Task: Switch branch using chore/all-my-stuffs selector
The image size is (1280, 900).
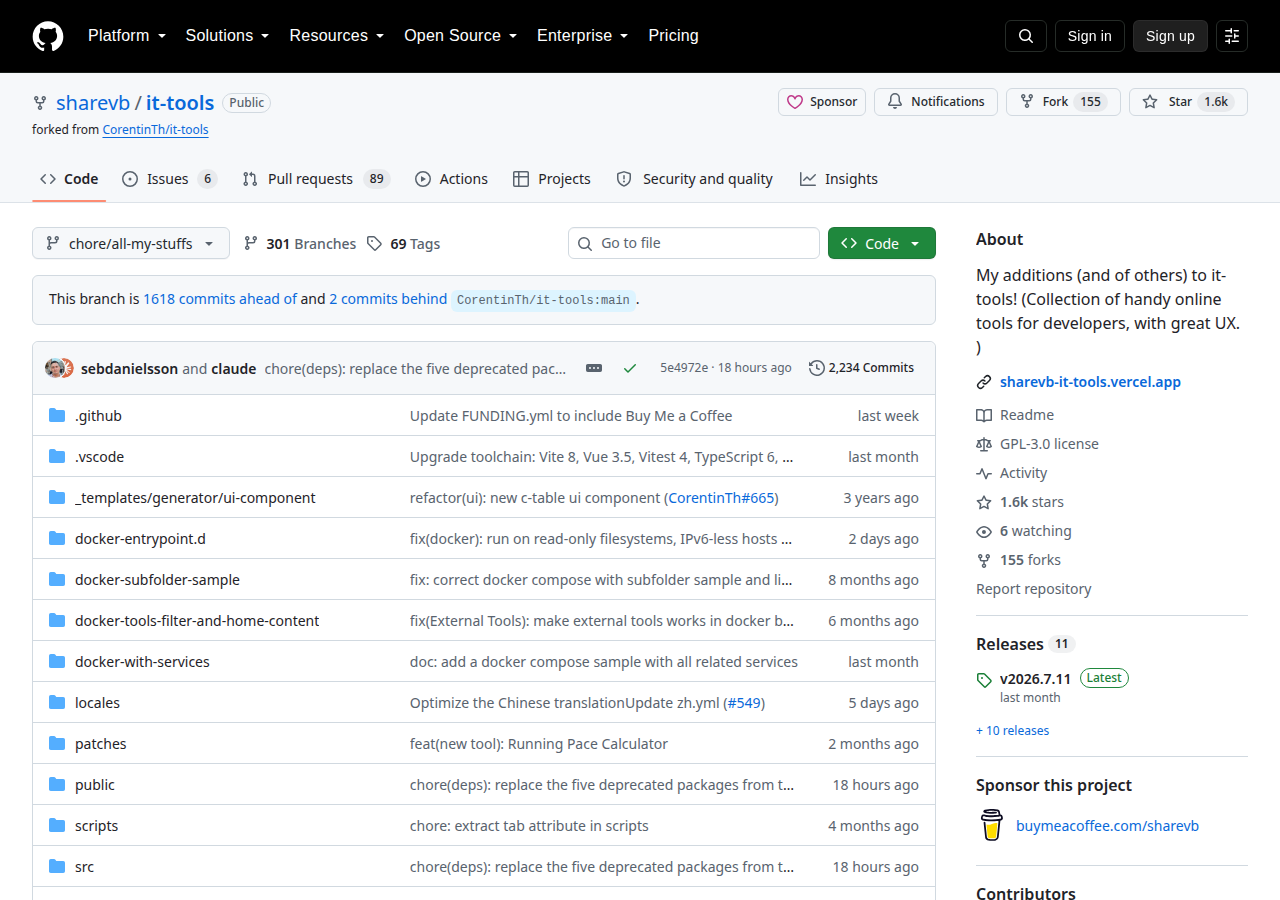Action: [131, 244]
